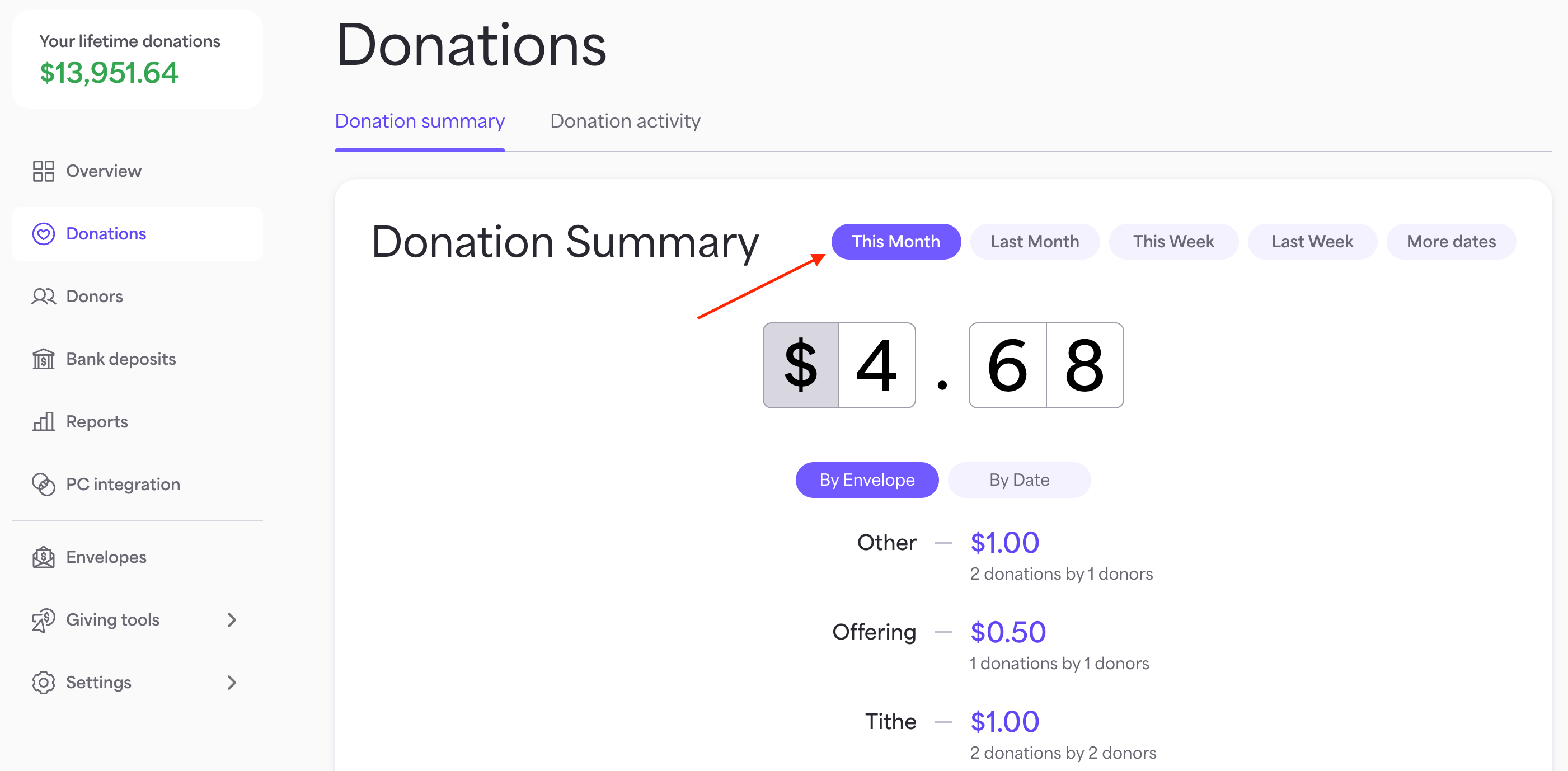Select the By Envelope toggle
Image resolution: width=1568 pixels, height=771 pixels.
point(867,479)
